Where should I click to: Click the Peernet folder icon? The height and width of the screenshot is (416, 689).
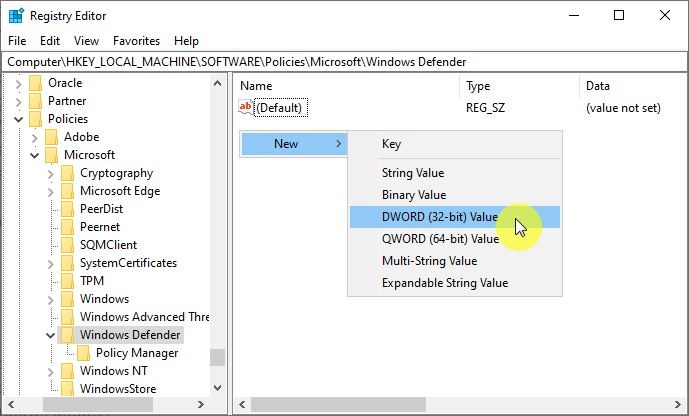[67, 227]
